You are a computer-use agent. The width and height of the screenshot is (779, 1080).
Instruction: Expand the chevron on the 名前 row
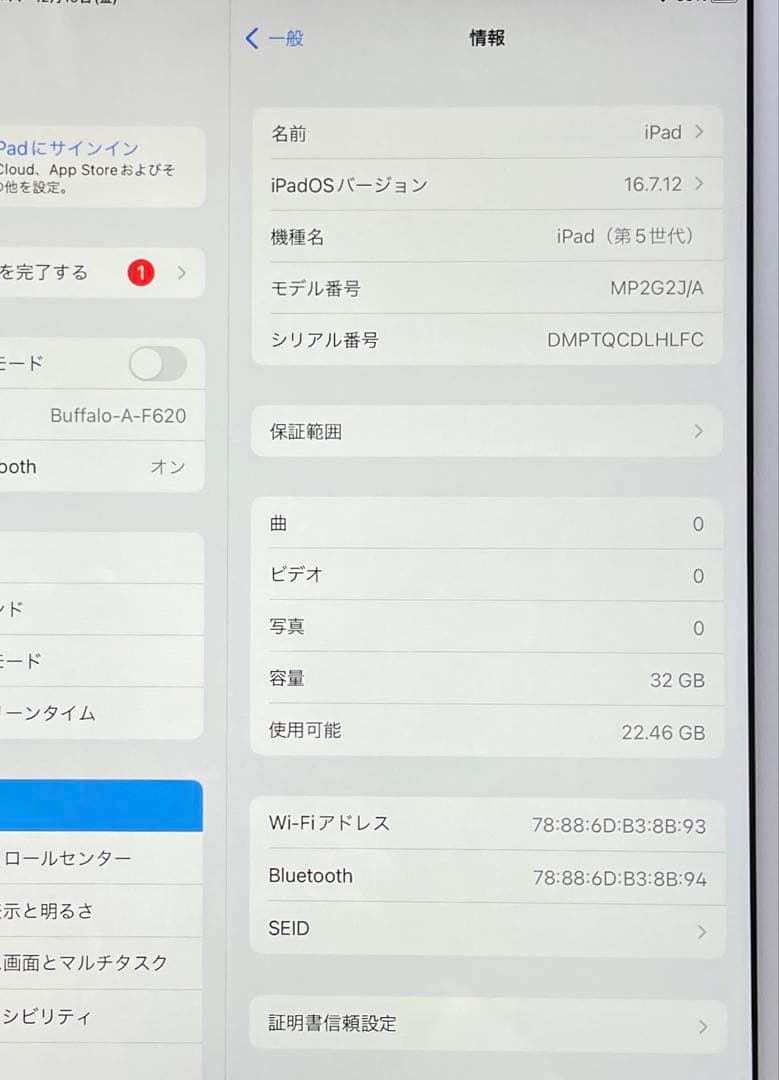click(699, 132)
